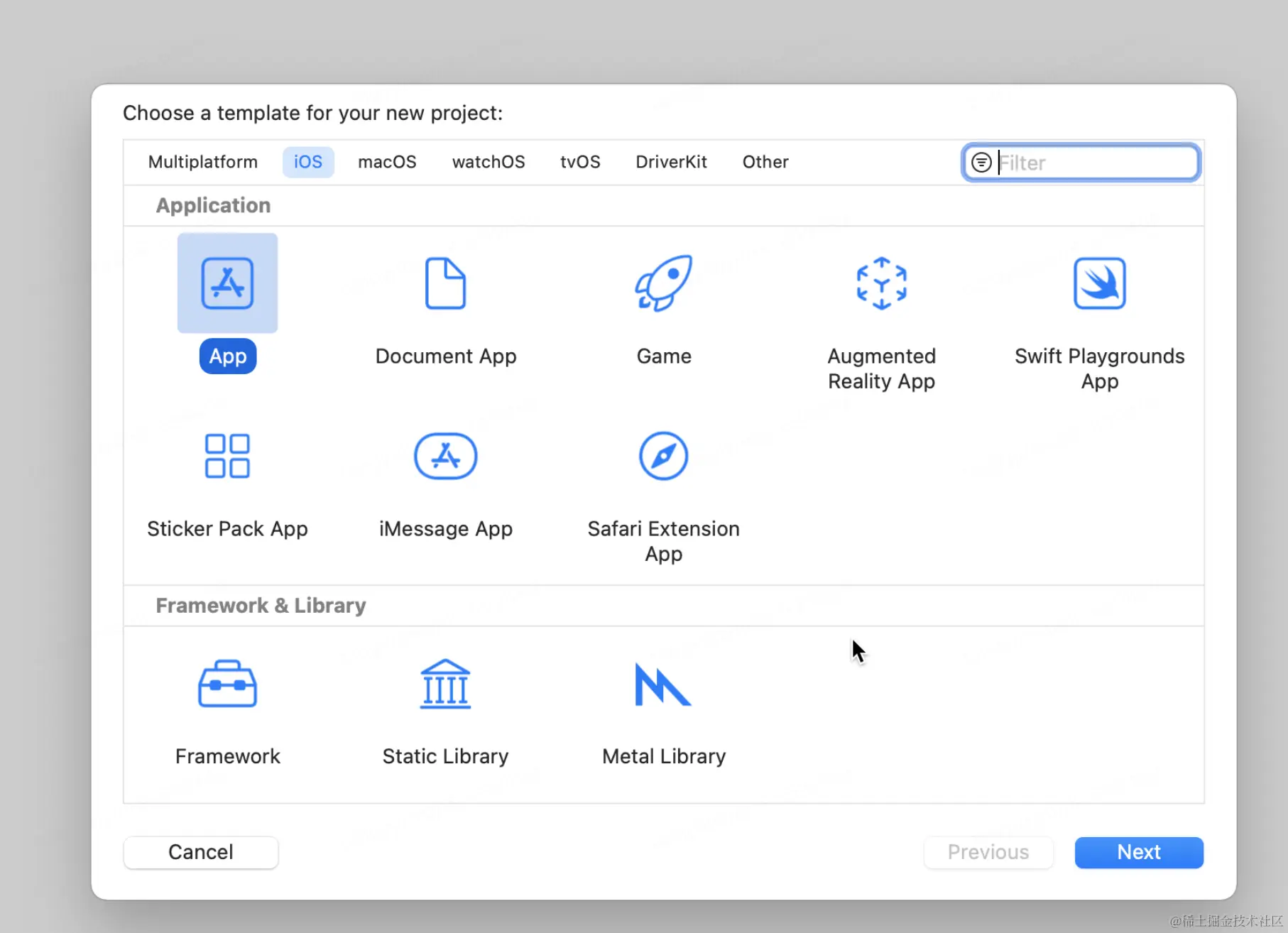
Task: Choose the Document App template icon
Action: point(445,283)
